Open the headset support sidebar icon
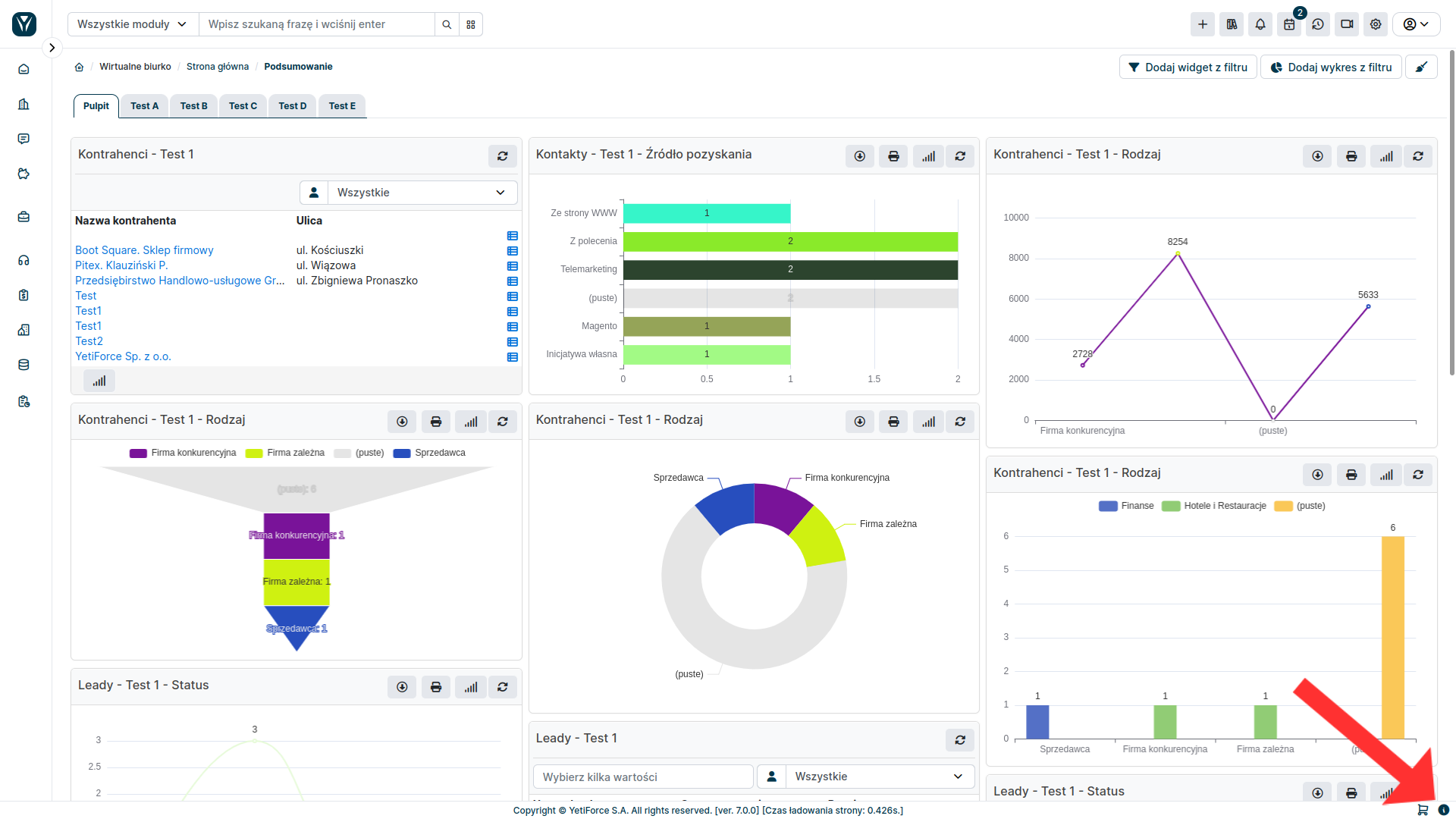This screenshot has width=1456, height=819. [24, 260]
